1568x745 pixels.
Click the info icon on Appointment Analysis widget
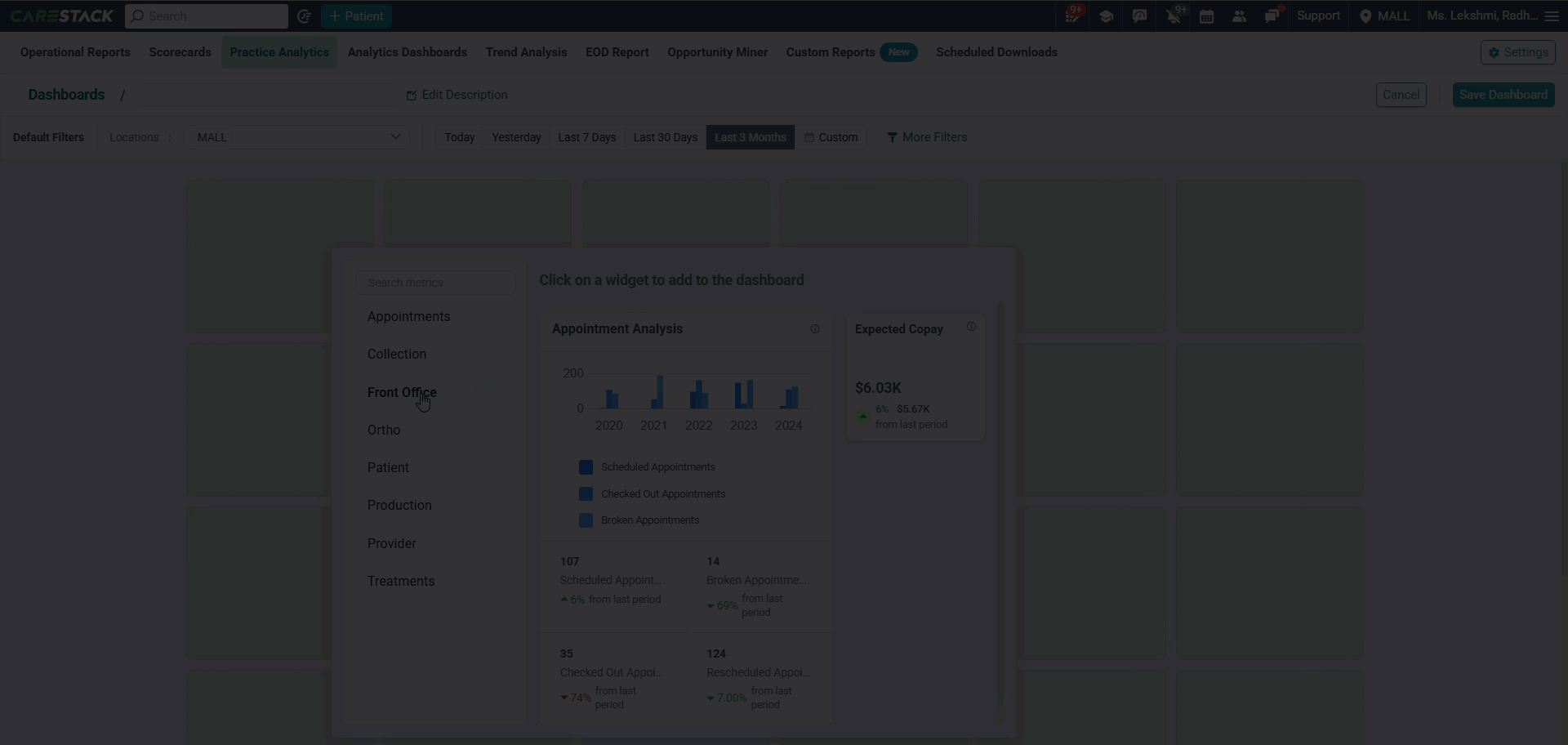tap(815, 329)
